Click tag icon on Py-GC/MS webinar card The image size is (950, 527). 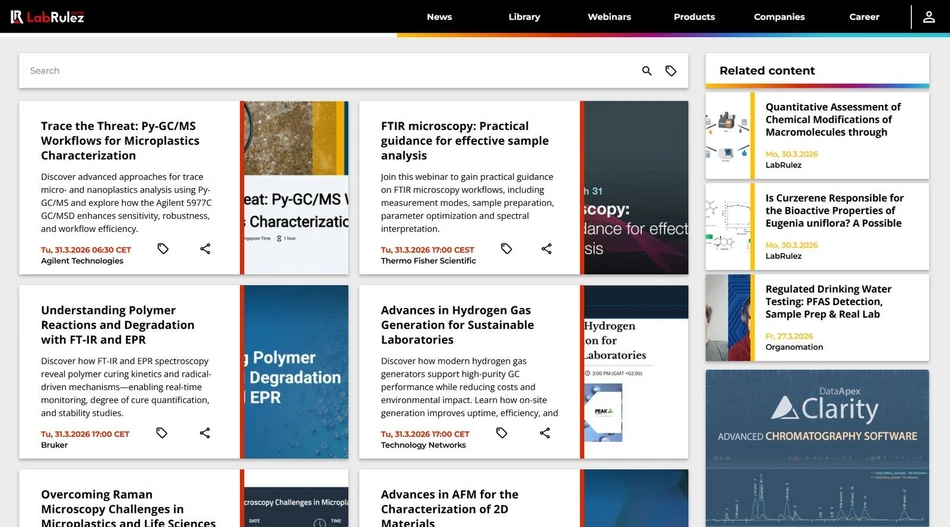tap(163, 249)
